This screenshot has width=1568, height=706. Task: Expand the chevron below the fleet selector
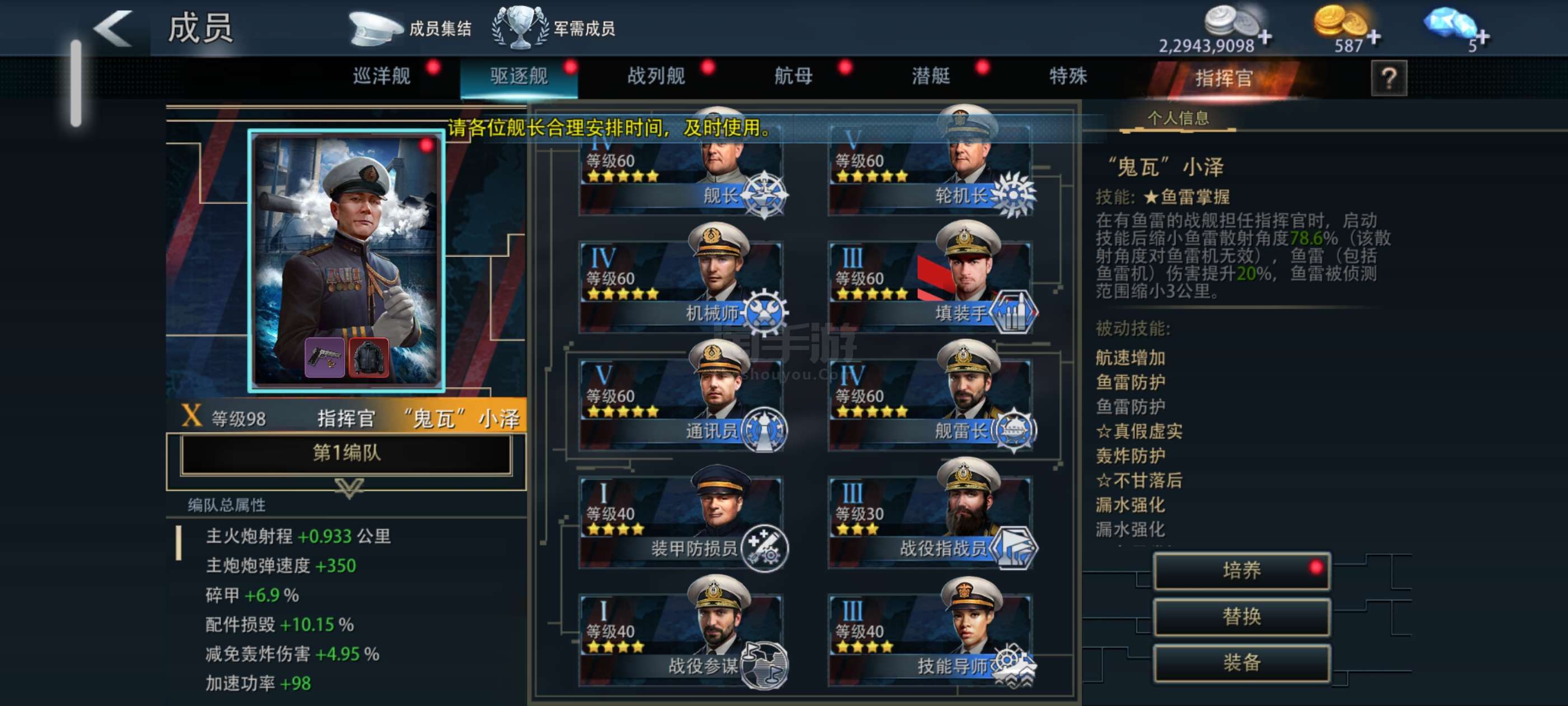click(349, 487)
